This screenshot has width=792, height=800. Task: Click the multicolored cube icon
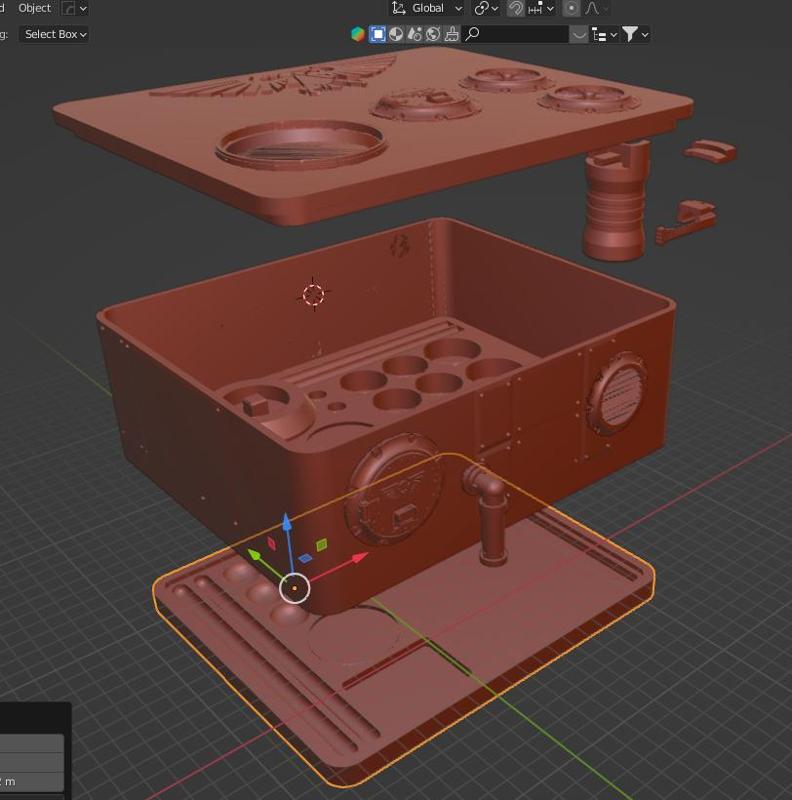[x=358, y=34]
